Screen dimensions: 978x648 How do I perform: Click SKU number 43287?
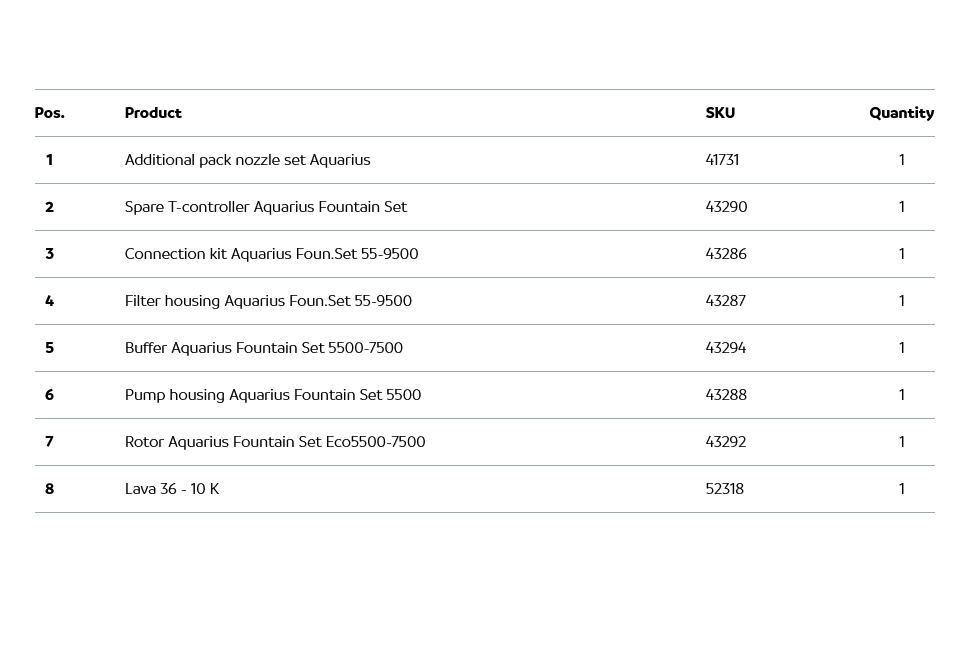tap(726, 301)
